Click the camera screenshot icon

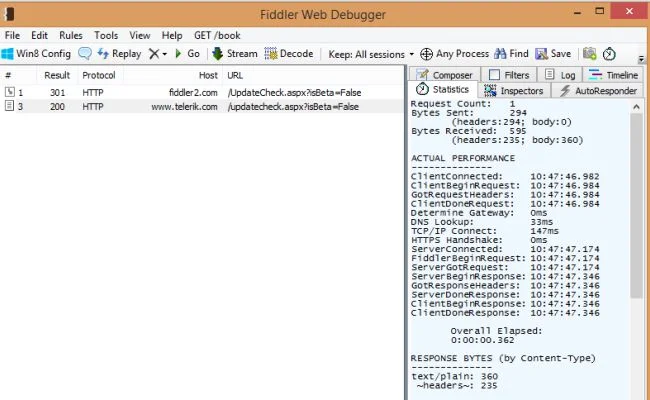(589, 54)
